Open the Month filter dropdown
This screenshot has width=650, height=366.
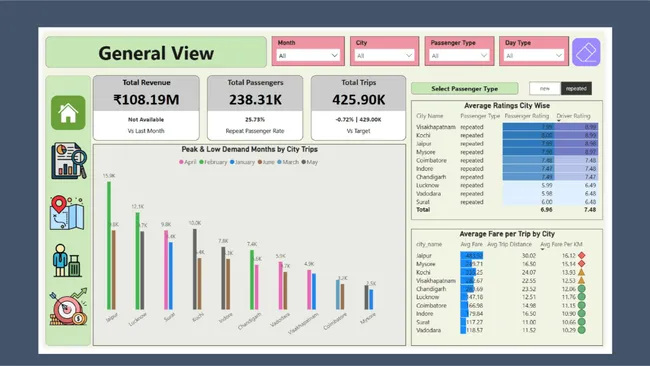tap(308, 56)
